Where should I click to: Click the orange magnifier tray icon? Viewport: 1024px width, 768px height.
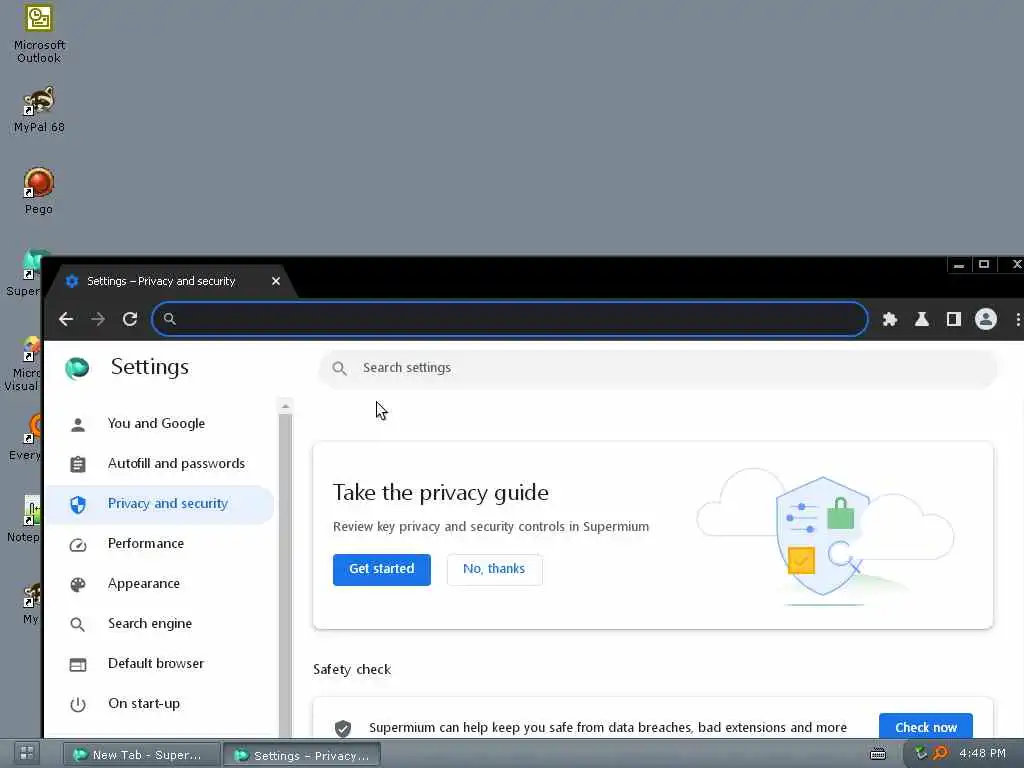tap(940, 753)
